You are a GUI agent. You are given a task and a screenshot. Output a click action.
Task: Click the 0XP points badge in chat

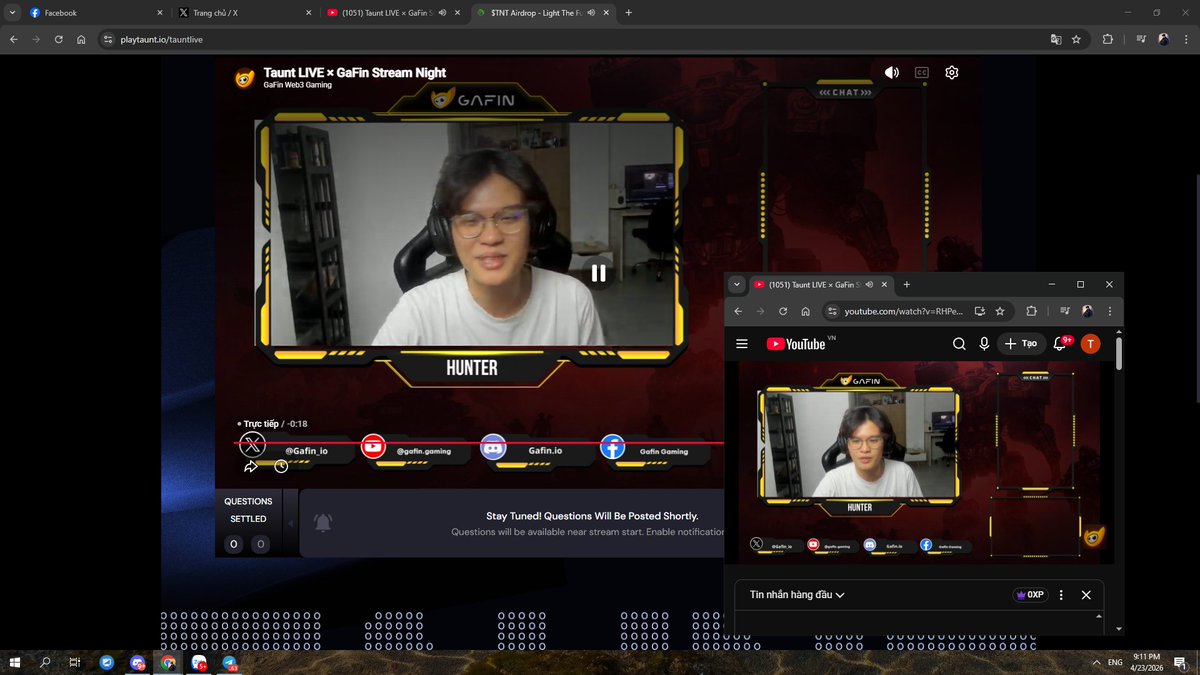(1029, 595)
